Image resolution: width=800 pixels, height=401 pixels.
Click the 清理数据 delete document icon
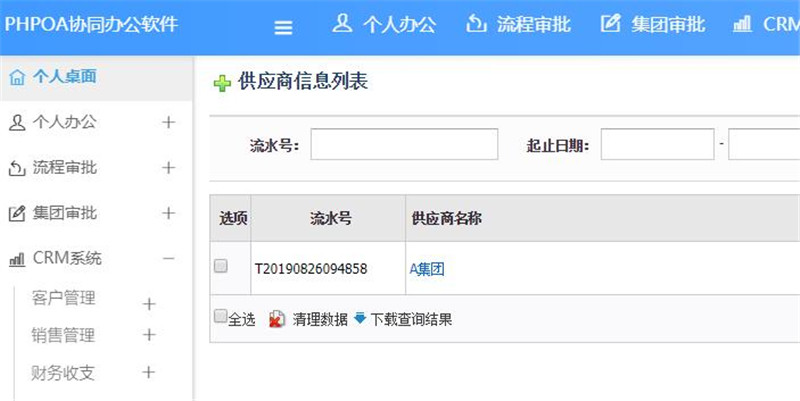tap(277, 319)
